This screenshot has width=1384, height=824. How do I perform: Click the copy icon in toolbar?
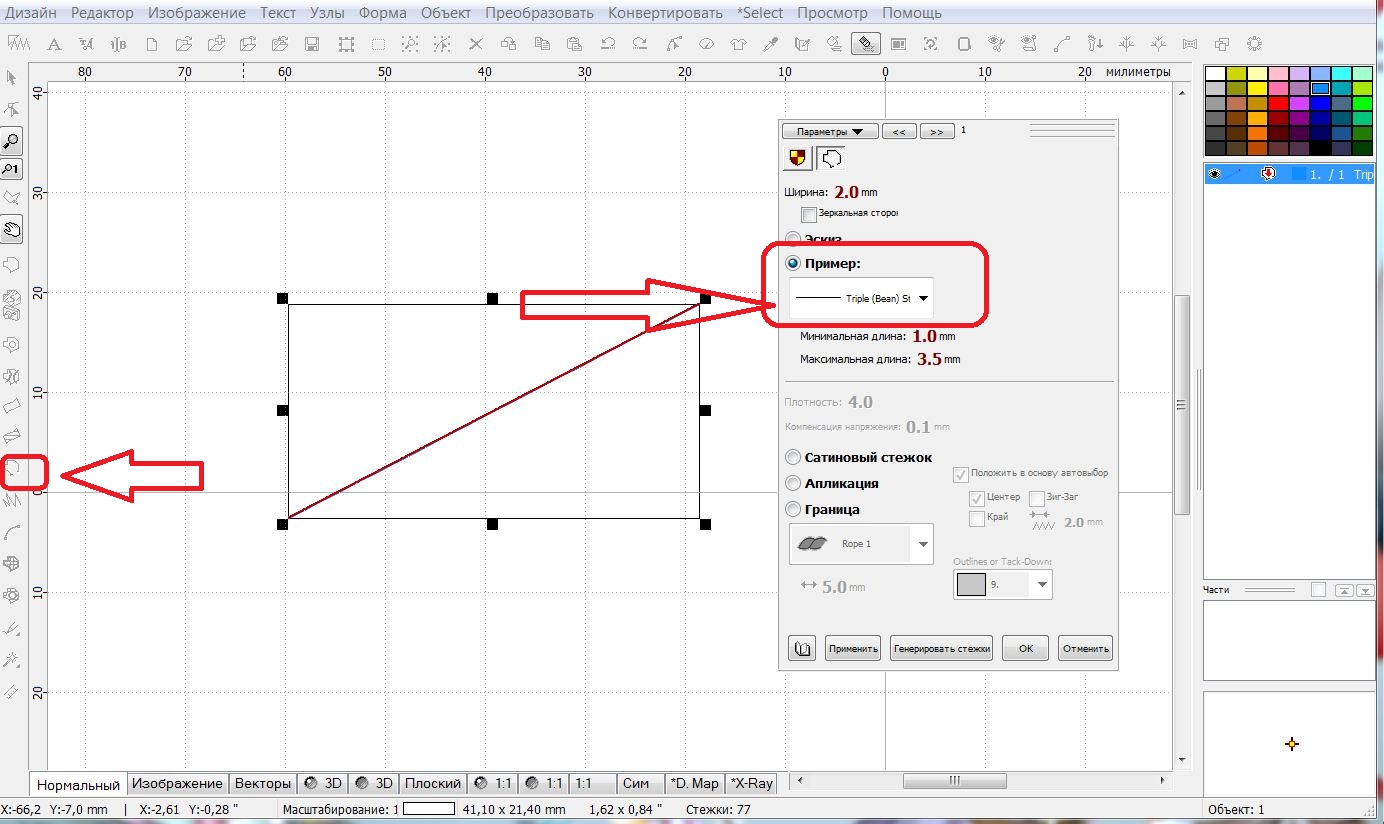[x=542, y=44]
